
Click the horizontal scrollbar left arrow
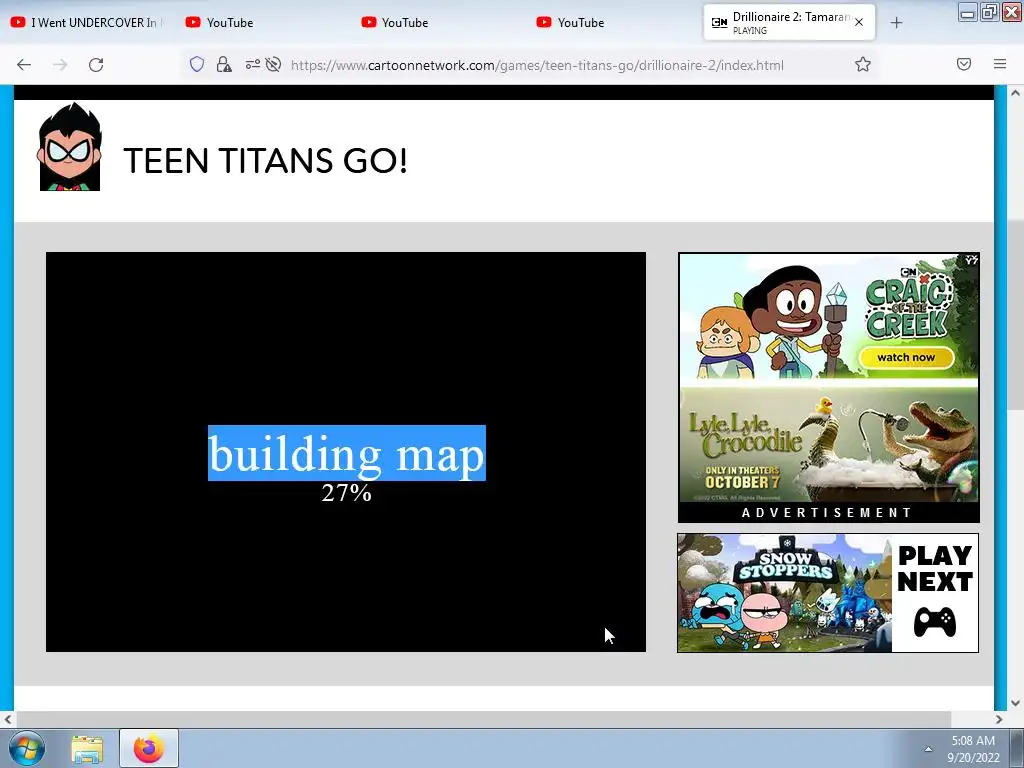tap(8, 720)
